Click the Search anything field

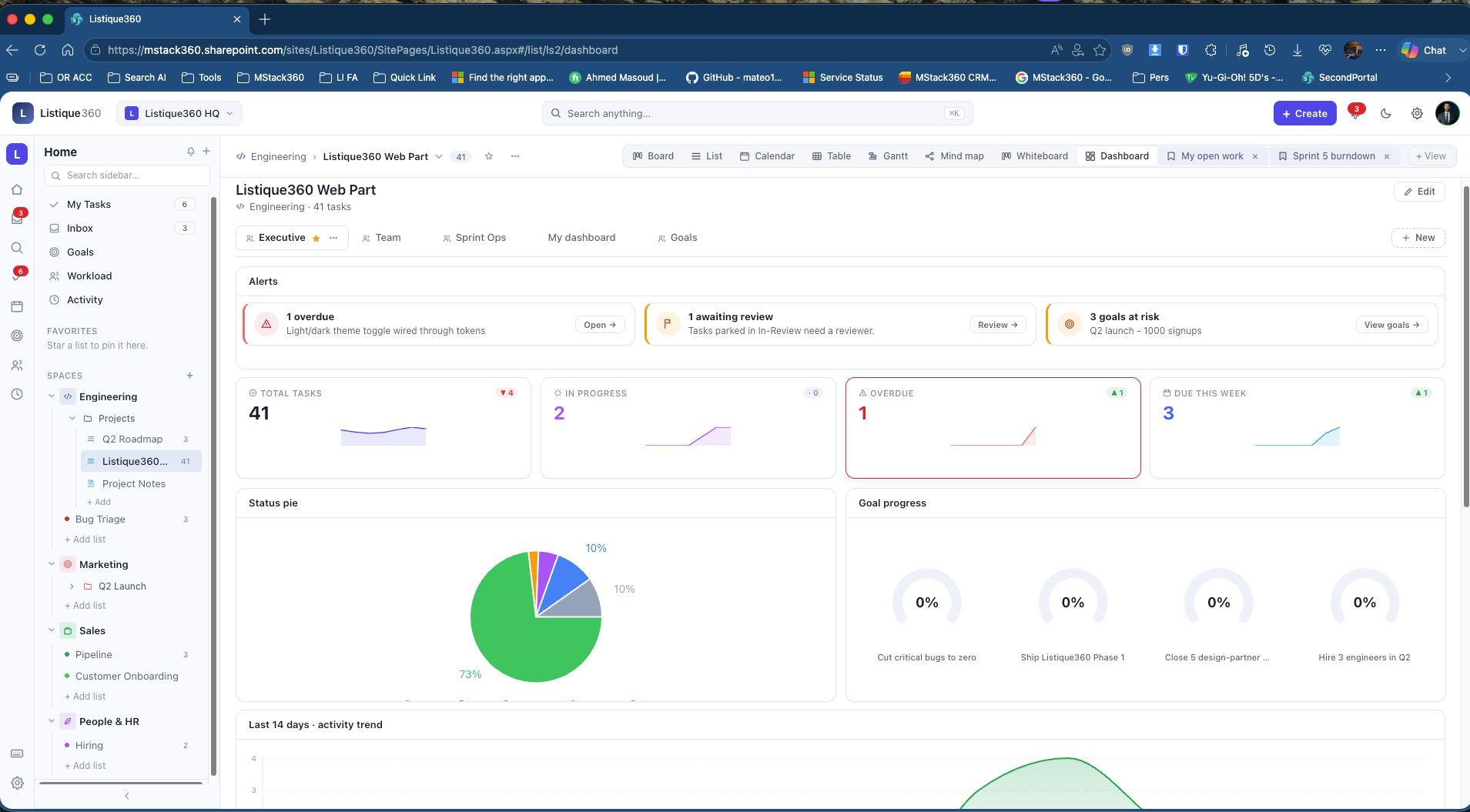click(x=757, y=113)
